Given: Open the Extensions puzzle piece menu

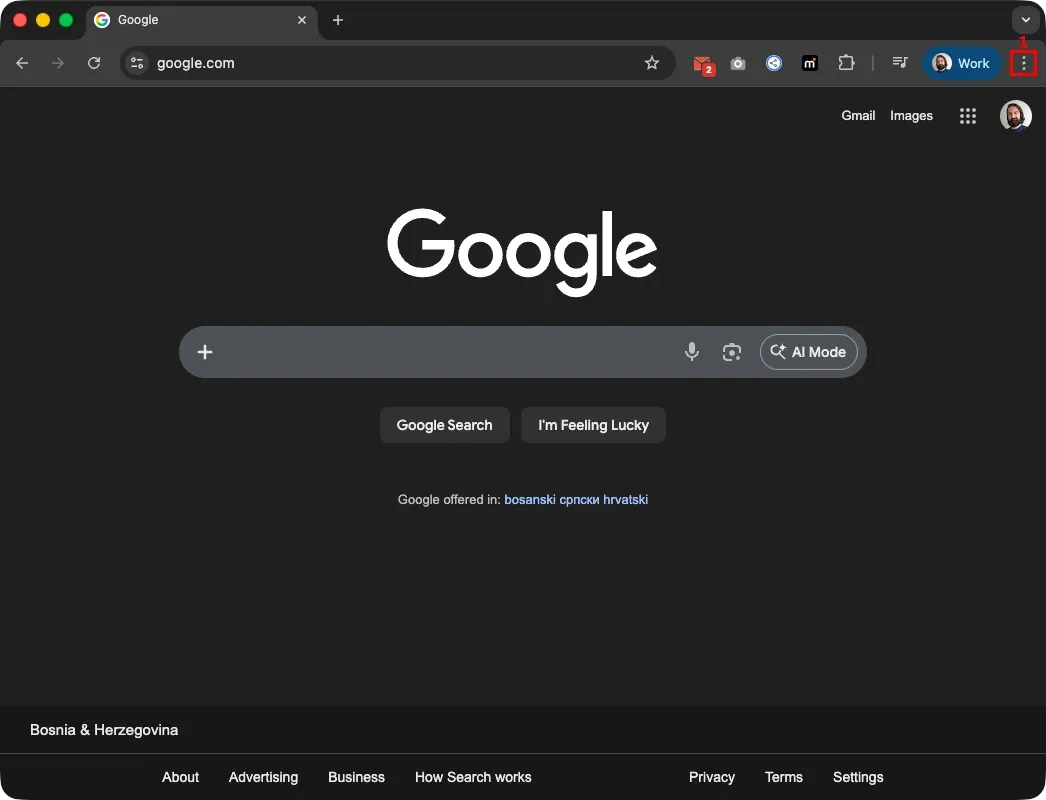Looking at the screenshot, I should tap(846, 63).
